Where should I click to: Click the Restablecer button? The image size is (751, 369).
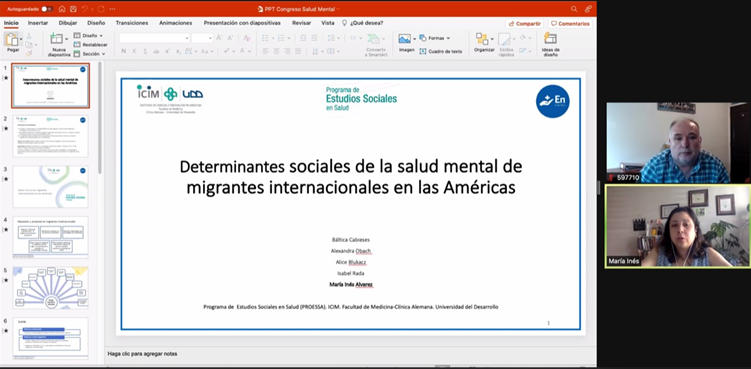click(91, 45)
